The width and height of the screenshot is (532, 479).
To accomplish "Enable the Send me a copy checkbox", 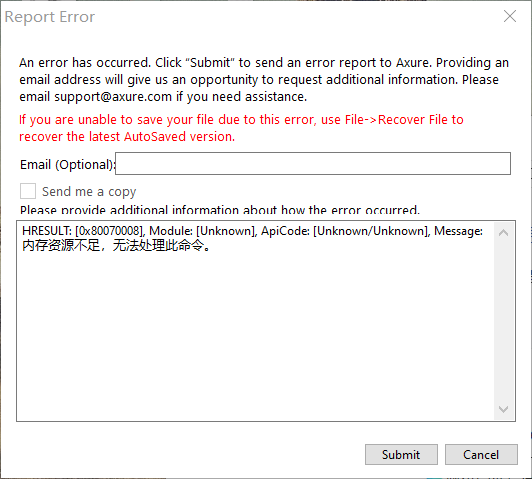I will click(28, 191).
